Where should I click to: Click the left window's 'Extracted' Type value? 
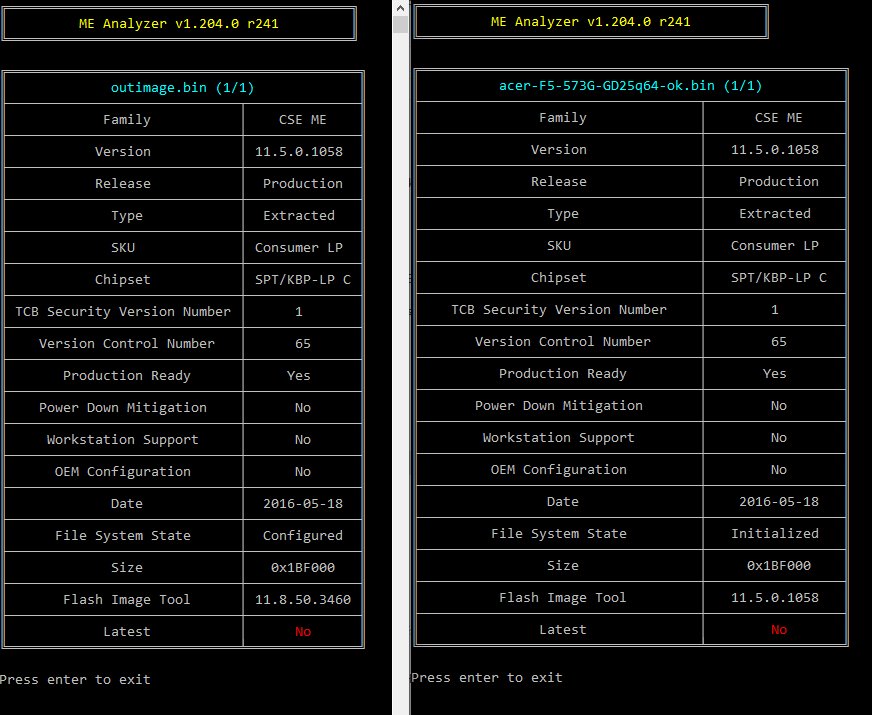click(x=299, y=216)
